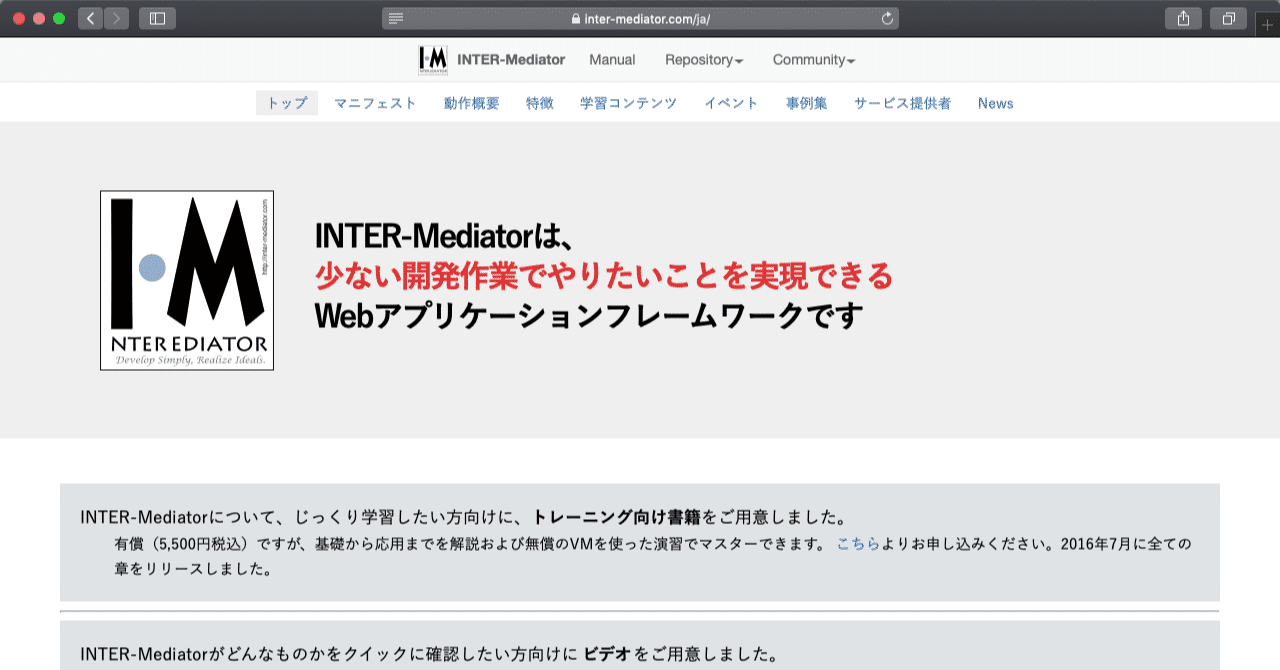Open the Share menu icon
Viewport: 1280px width, 670px height.
click(x=1183, y=18)
